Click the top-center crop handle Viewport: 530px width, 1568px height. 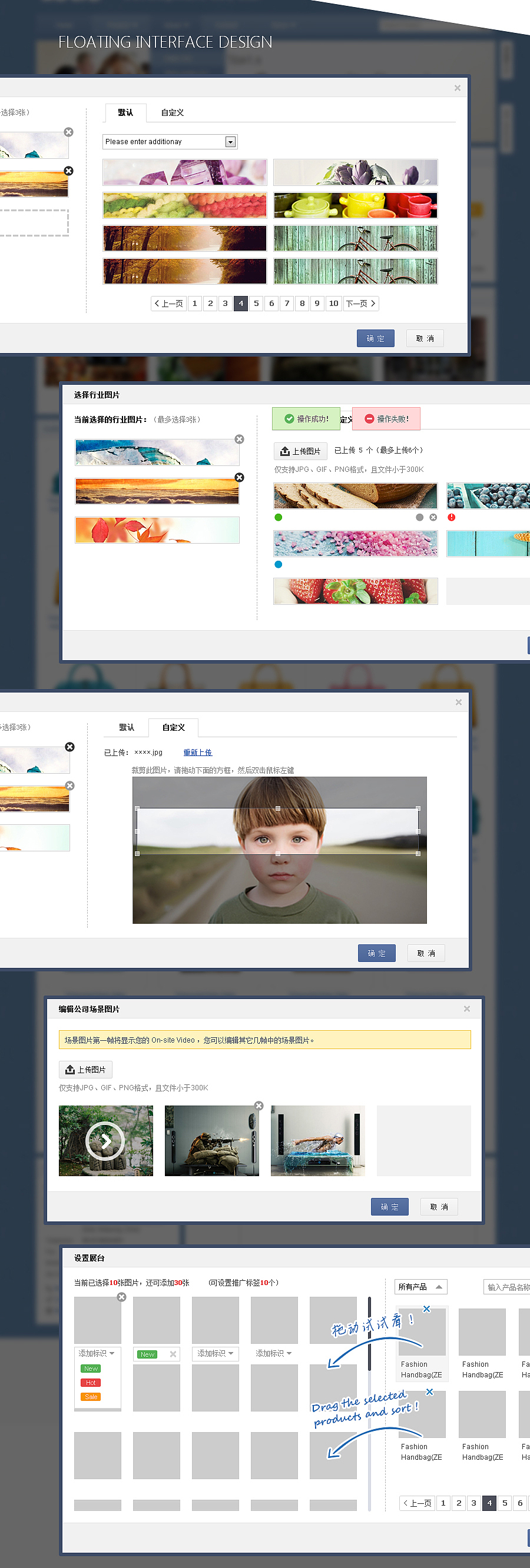click(x=278, y=808)
